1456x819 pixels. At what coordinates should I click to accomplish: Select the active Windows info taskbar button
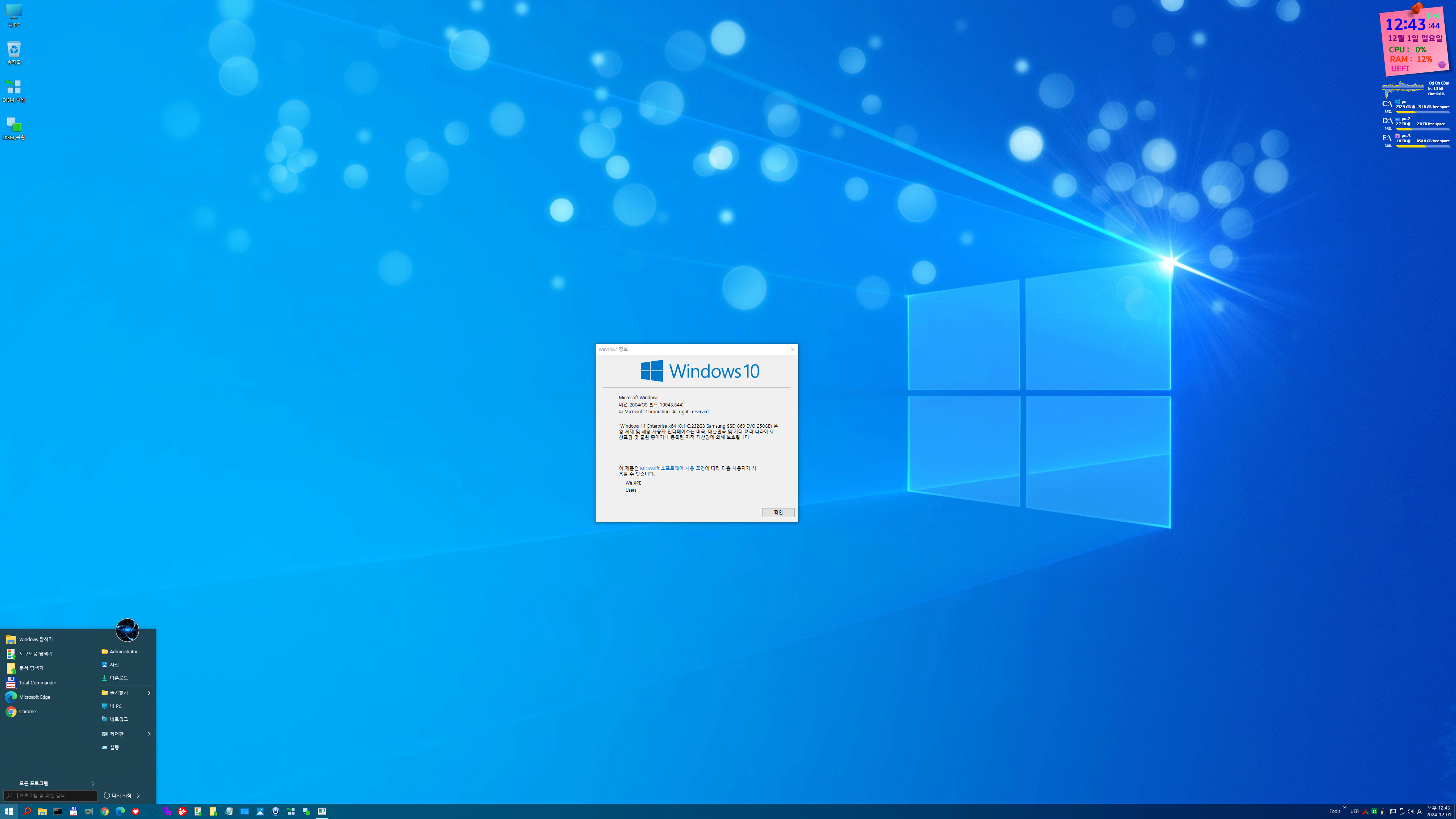322,811
